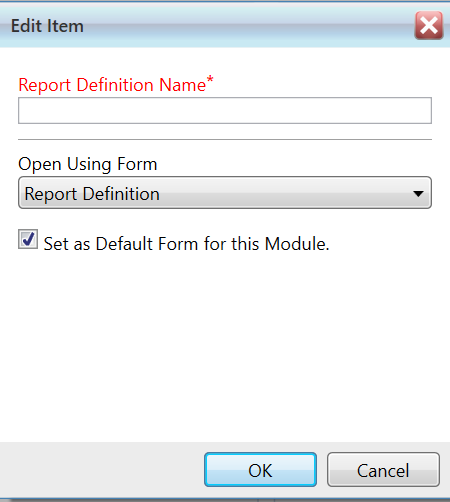Screen dimensions: 450x502
Task: Click the Report Definition Name text field
Action: (225, 111)
